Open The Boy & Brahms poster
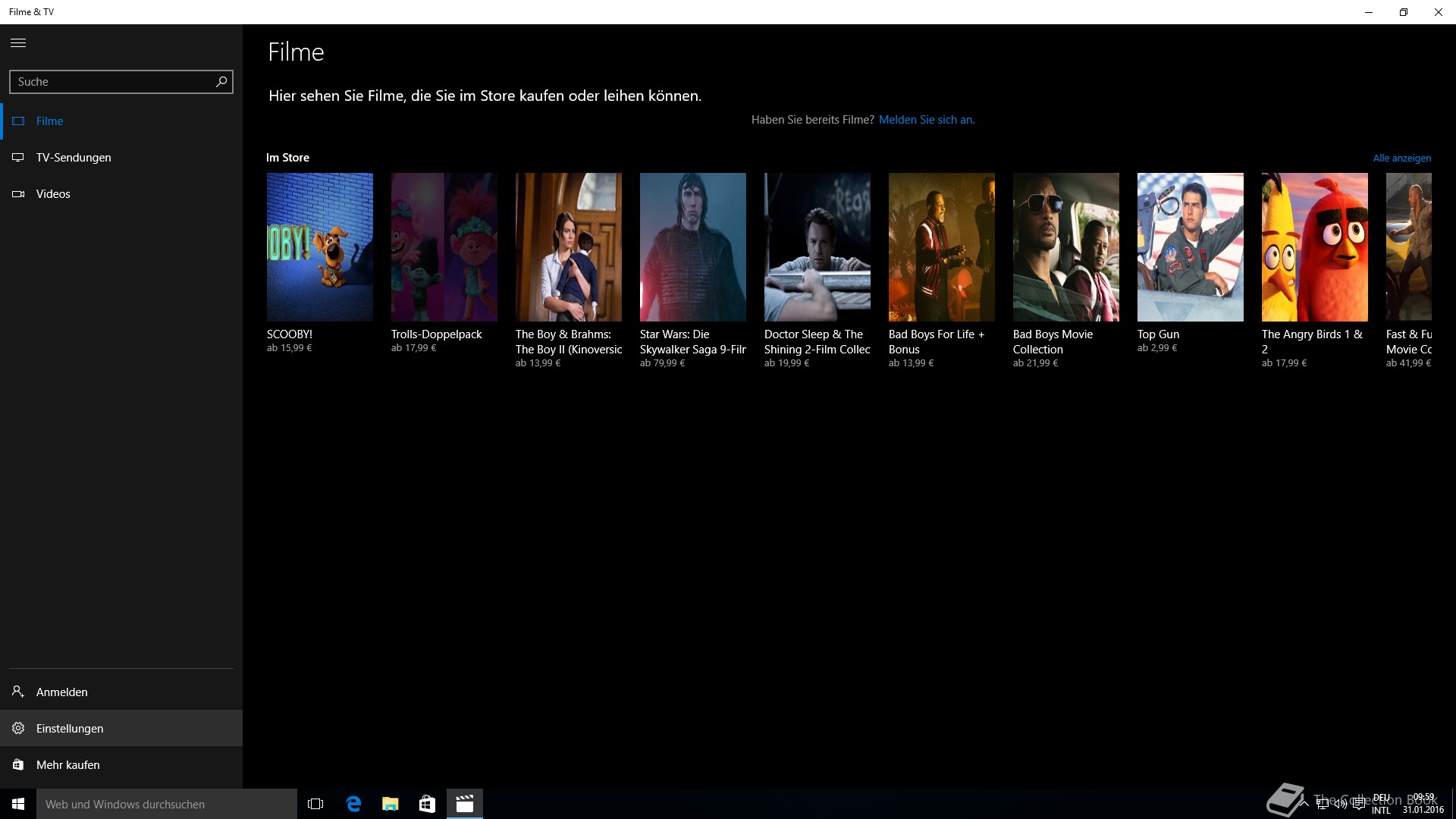 tap(569, 247)
